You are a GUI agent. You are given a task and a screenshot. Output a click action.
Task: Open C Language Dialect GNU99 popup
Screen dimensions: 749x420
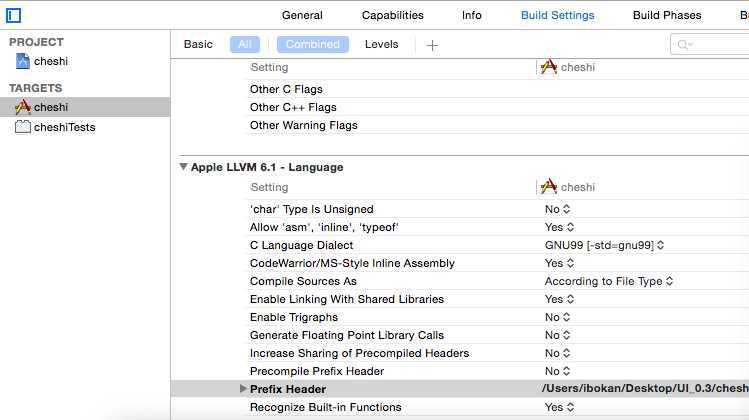tap(604, 245)
